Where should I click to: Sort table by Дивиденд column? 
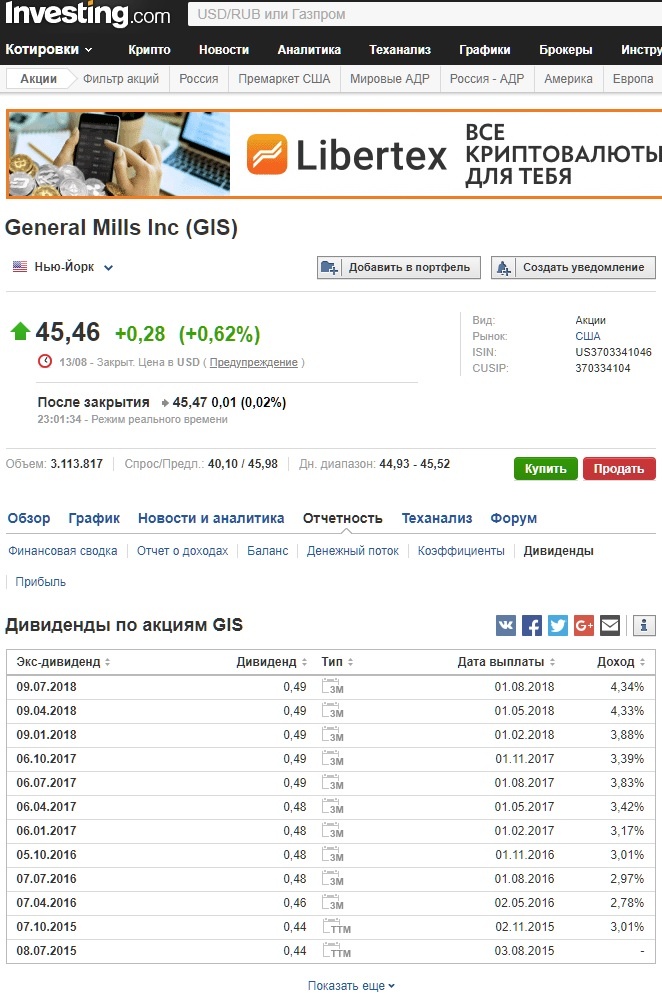pyautogui.click(x=272, y=662)
